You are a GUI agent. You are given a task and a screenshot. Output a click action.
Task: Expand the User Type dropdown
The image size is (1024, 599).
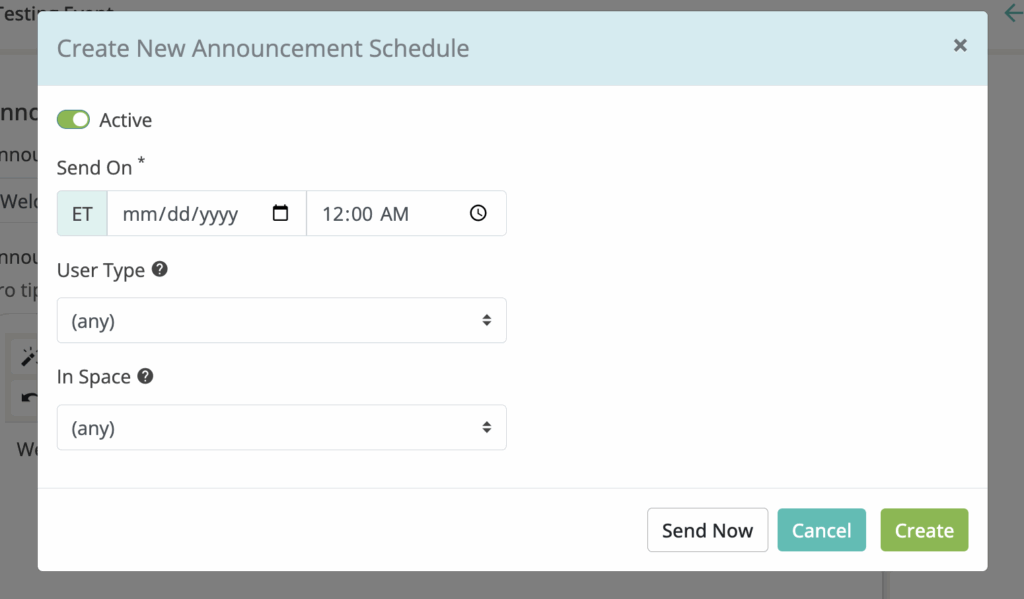[281, 320]
